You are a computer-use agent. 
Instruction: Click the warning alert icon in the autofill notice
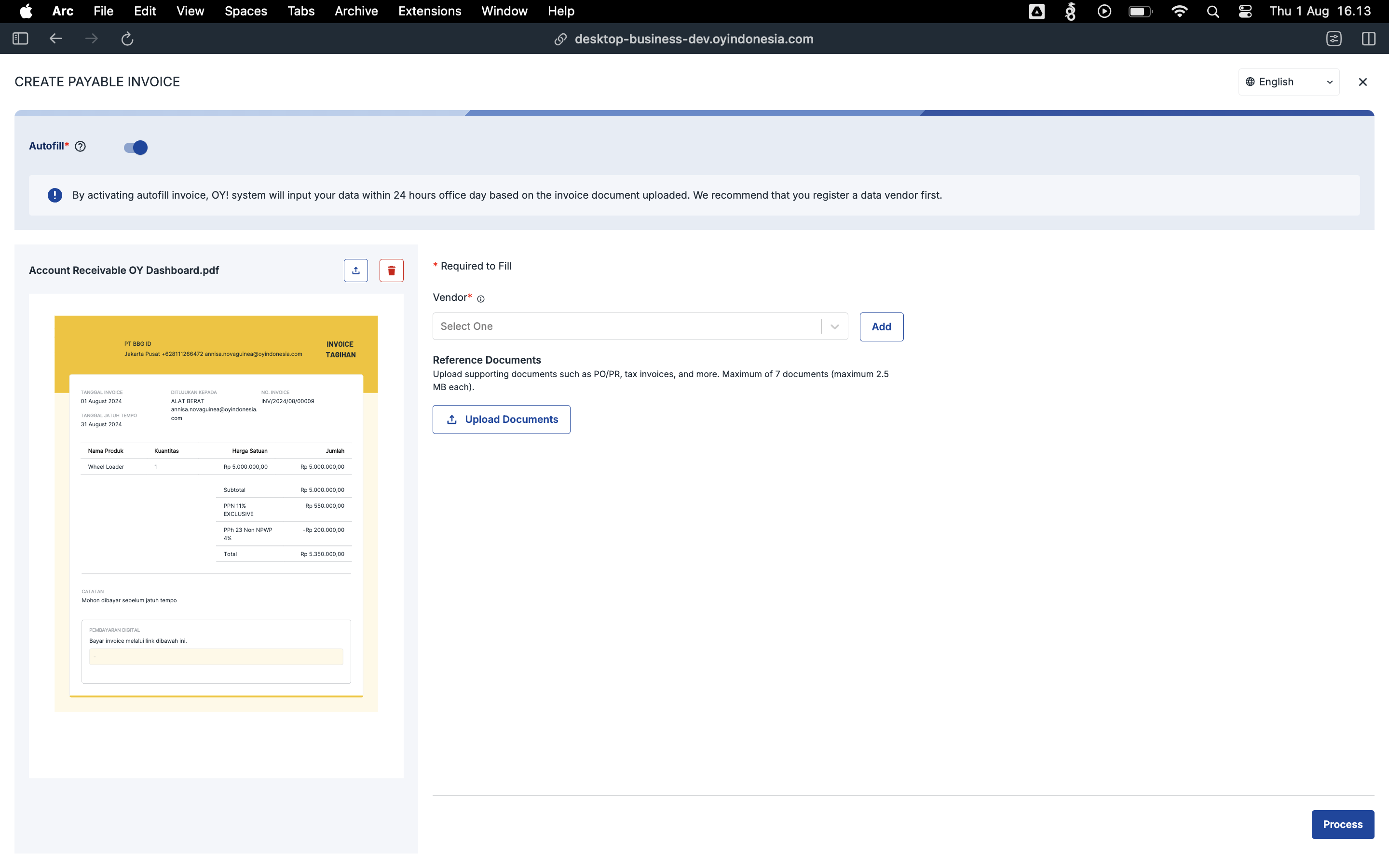(54, 195)
